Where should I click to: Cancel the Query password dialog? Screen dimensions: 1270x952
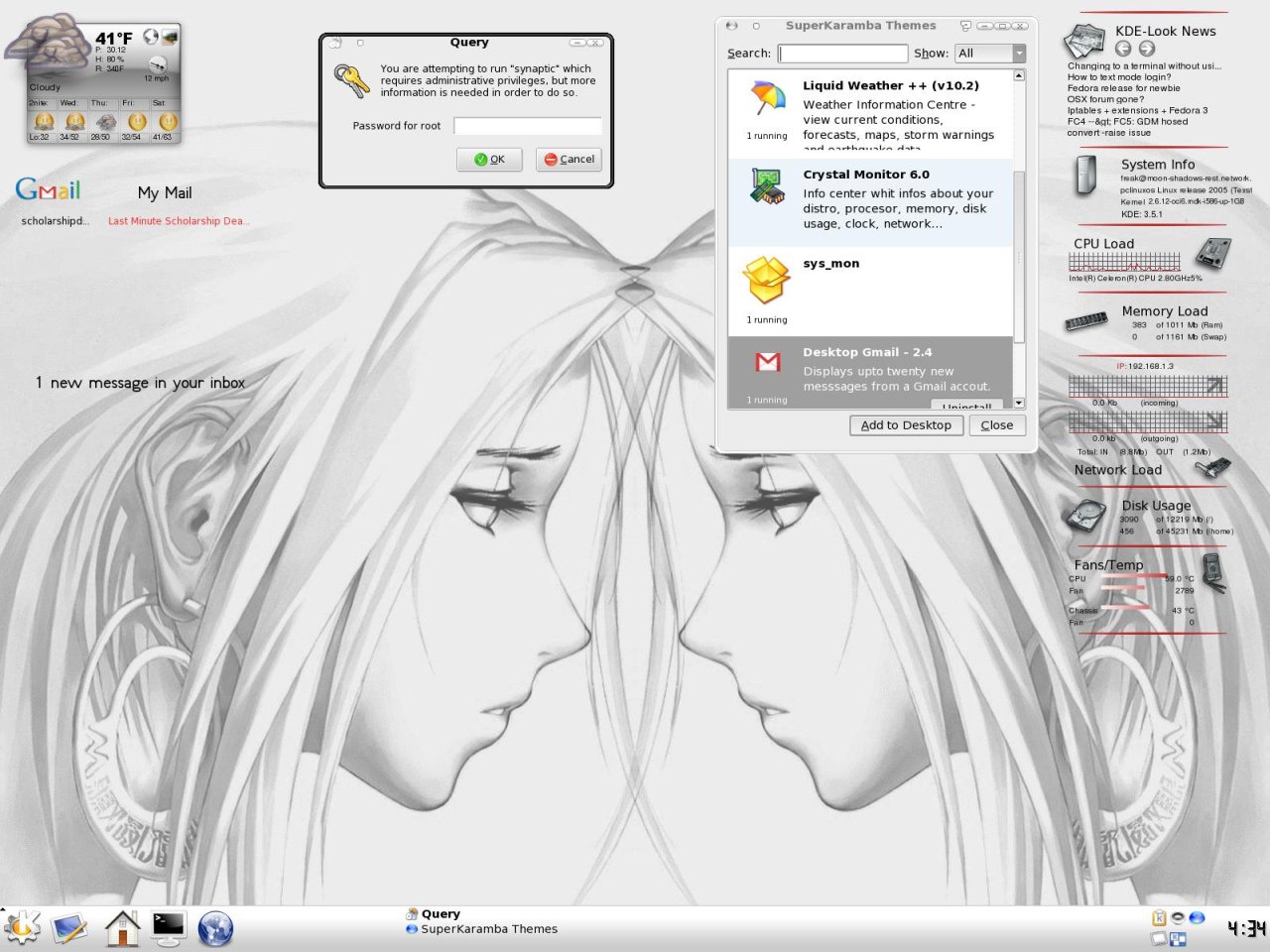(x=570, y=160)
